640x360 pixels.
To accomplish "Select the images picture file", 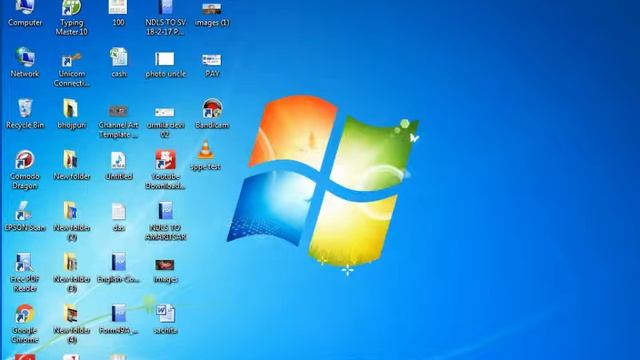I will pos(165,270).
